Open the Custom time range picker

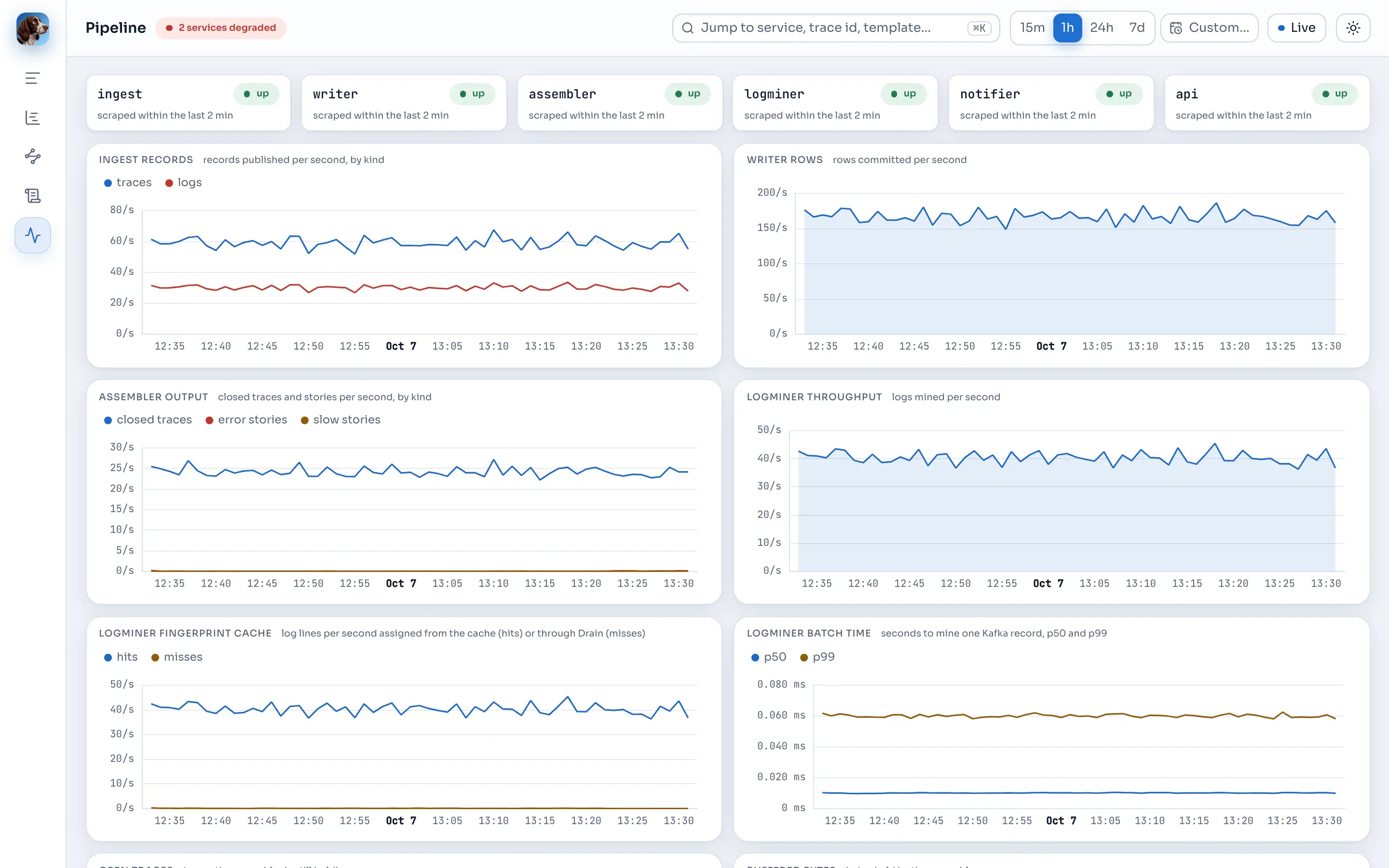pyautogui.click(x=1210, y=28)
